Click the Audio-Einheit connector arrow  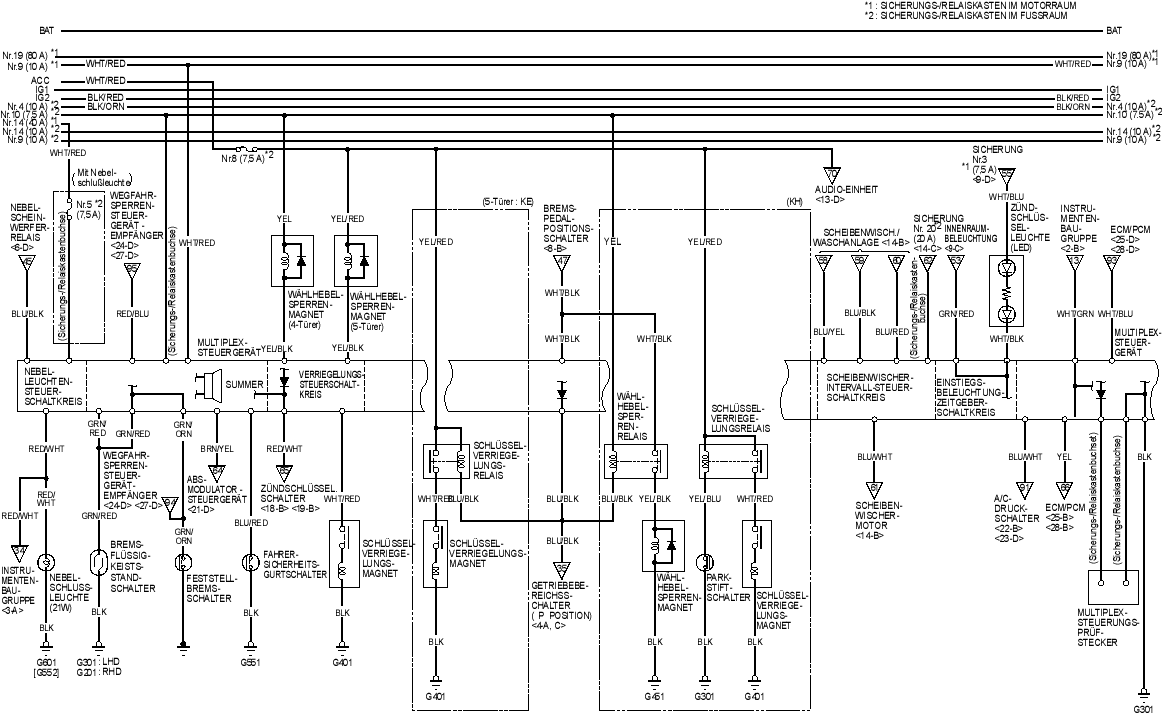click(x=830, y=171)
